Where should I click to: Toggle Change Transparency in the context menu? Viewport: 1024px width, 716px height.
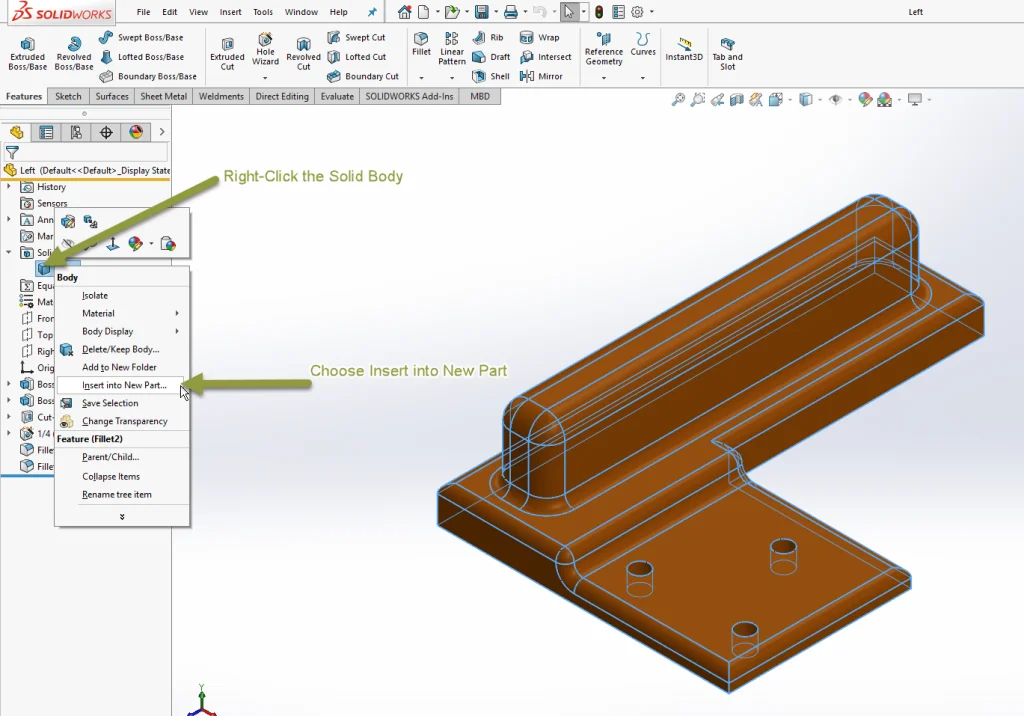(122, 420)
